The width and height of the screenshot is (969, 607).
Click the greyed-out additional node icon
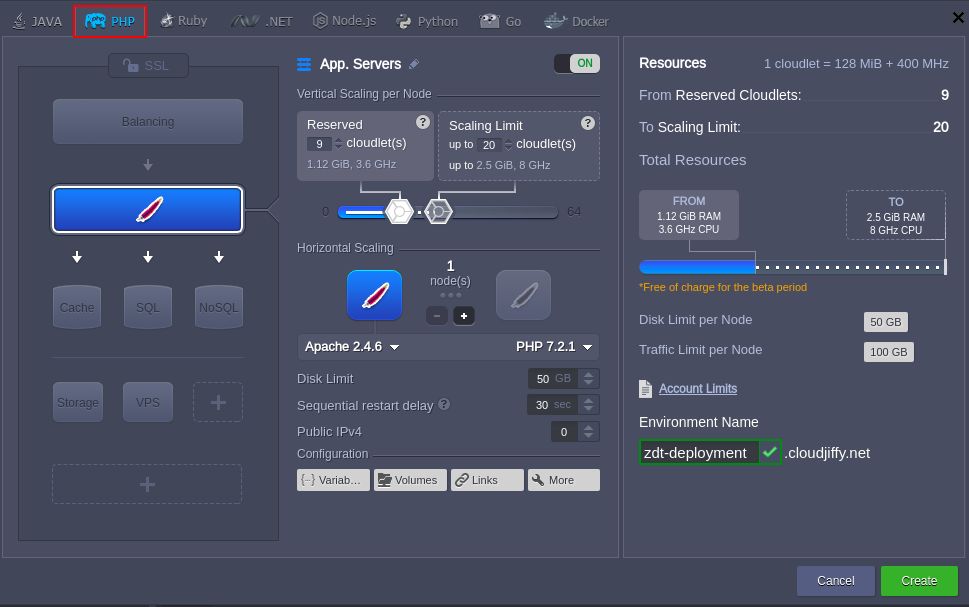coord(523,295)
